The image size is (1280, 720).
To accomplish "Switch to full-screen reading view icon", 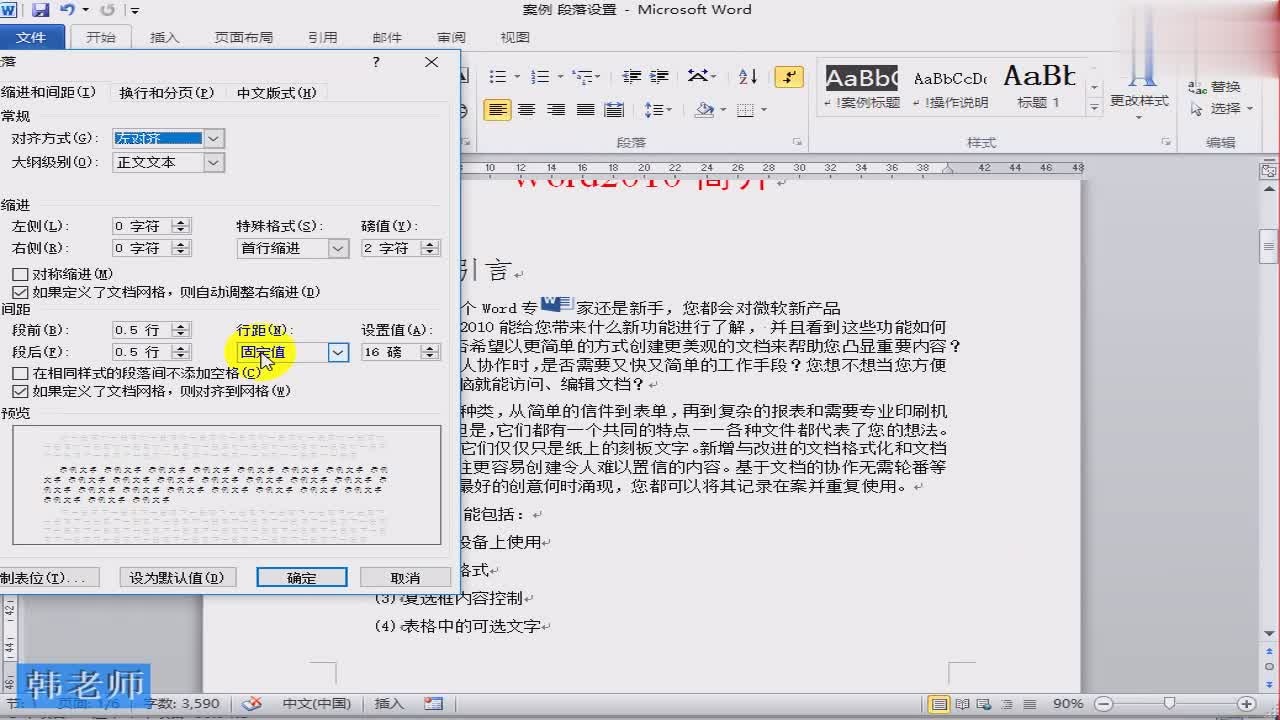I will point(962,704).
